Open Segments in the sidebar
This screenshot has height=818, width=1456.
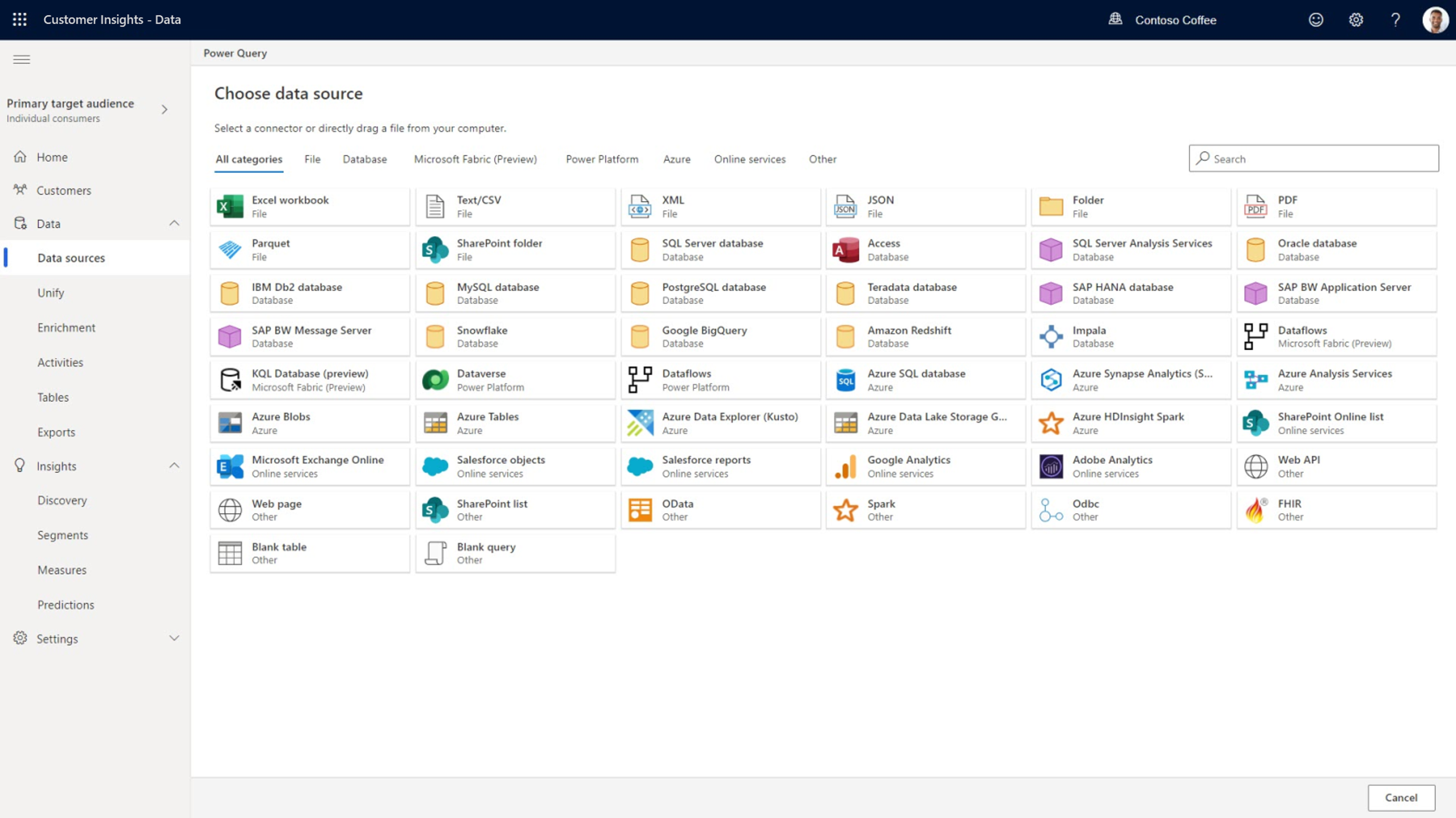point(63,535)
